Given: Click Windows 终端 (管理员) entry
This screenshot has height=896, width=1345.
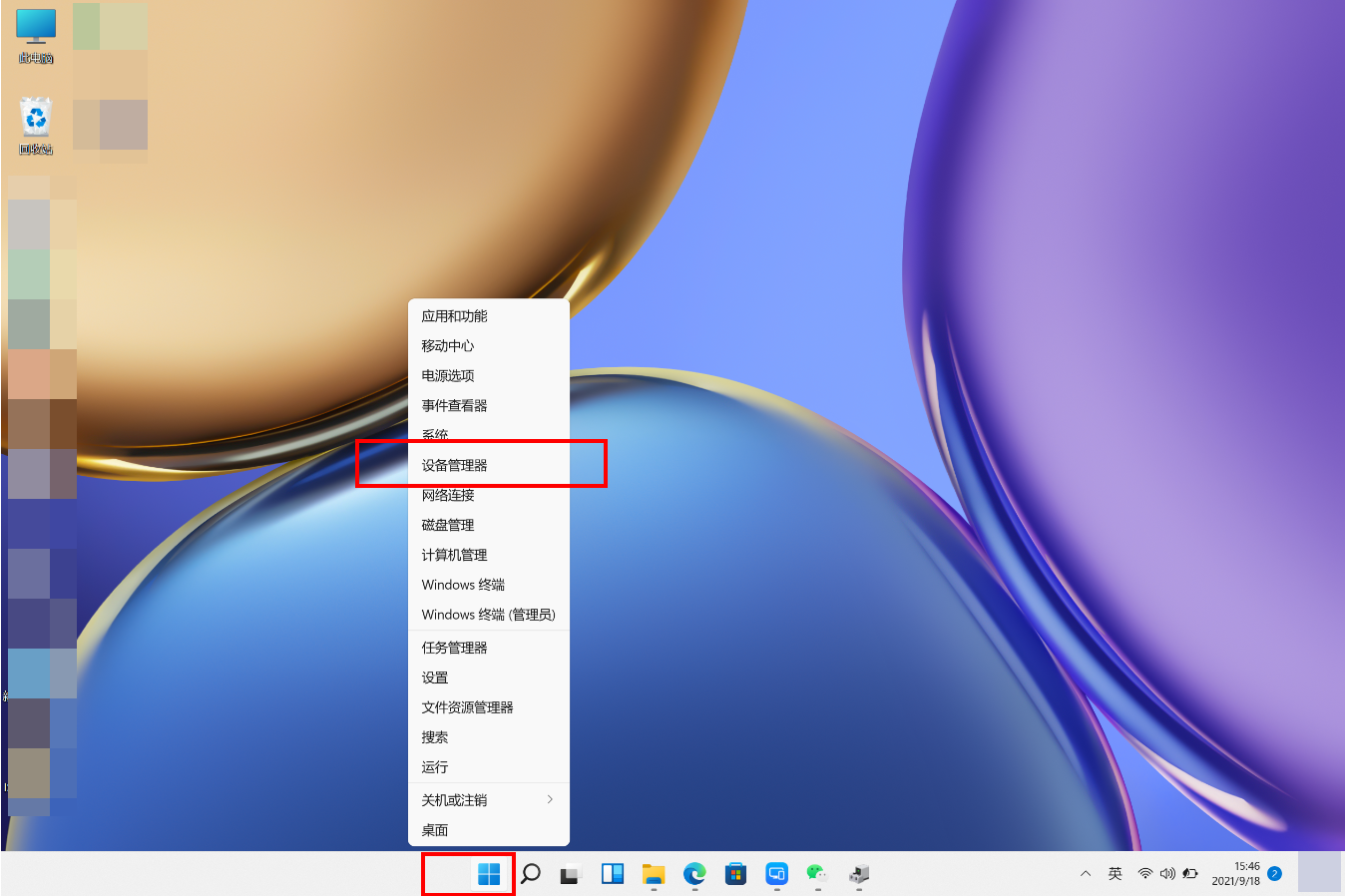Looking at the screenshot, I should coord(488,615).
